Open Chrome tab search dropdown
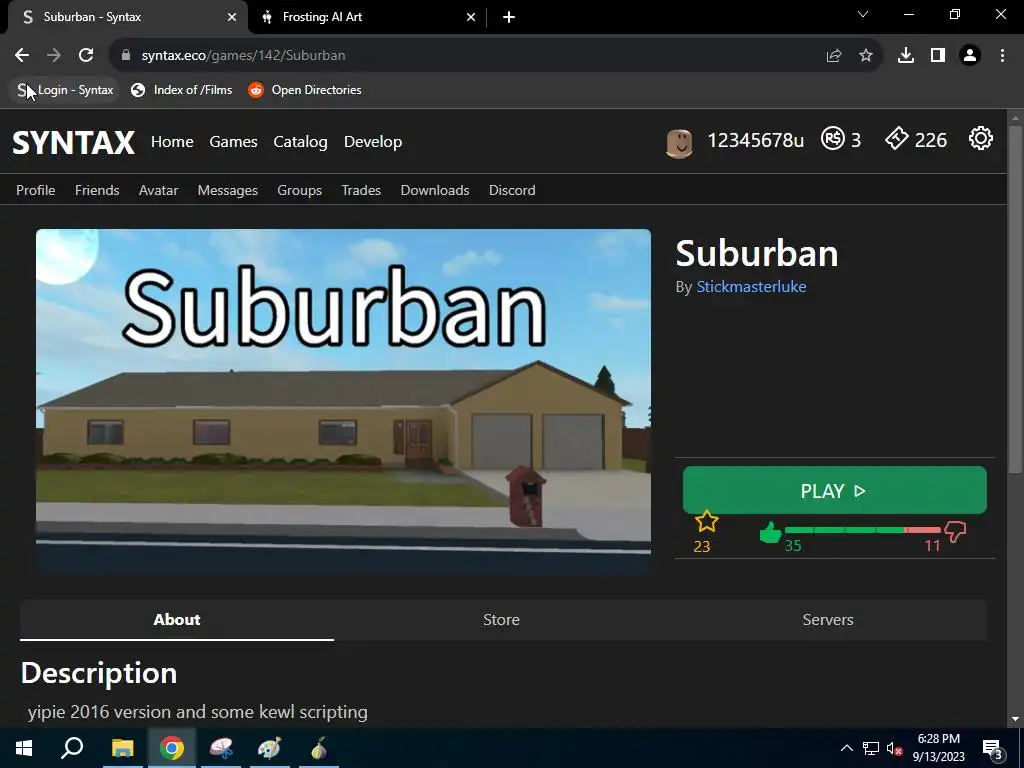The width and height of the screenshot is (1024, 768). (x=863, y=14)
